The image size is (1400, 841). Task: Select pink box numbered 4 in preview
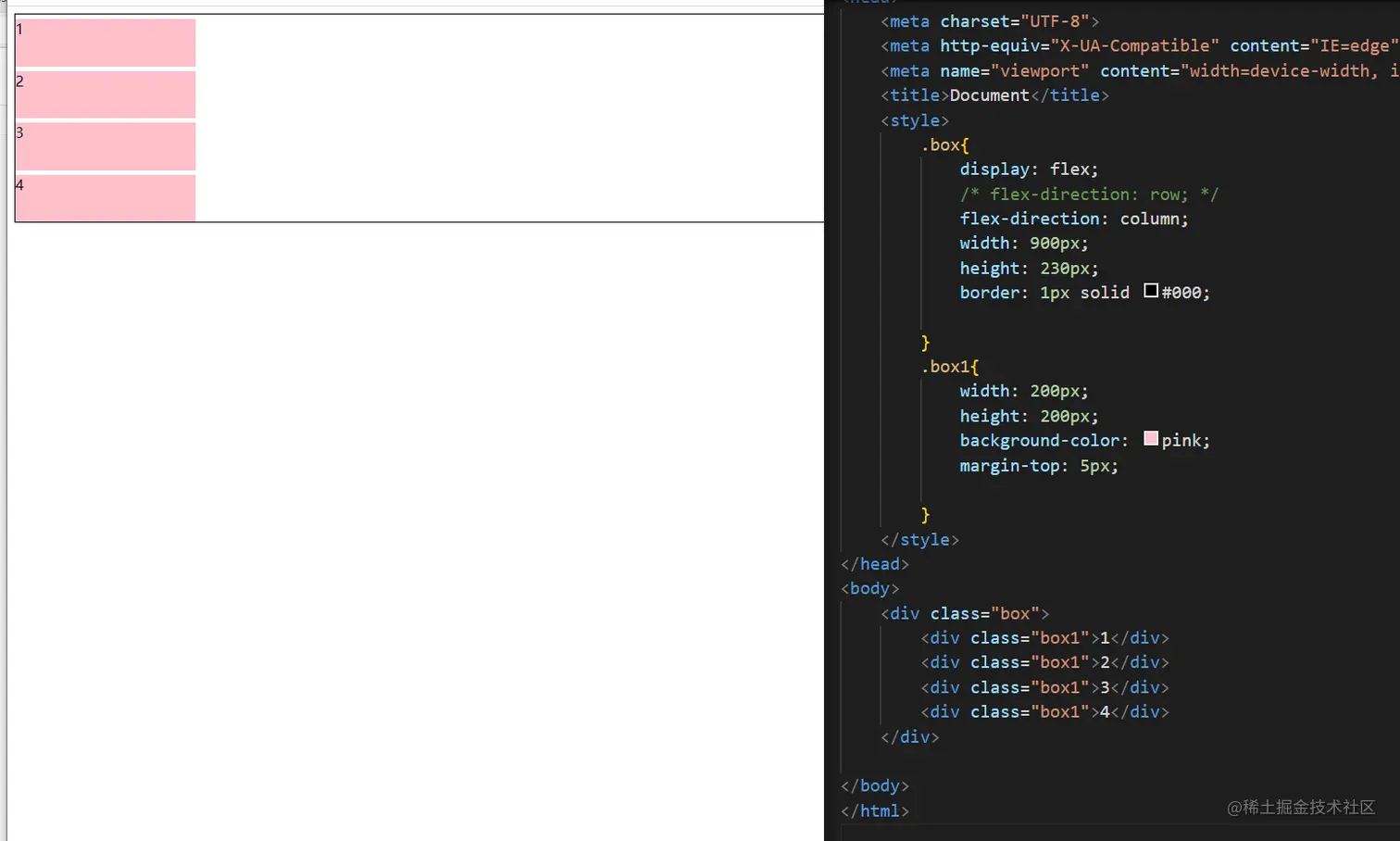[106, 198]
